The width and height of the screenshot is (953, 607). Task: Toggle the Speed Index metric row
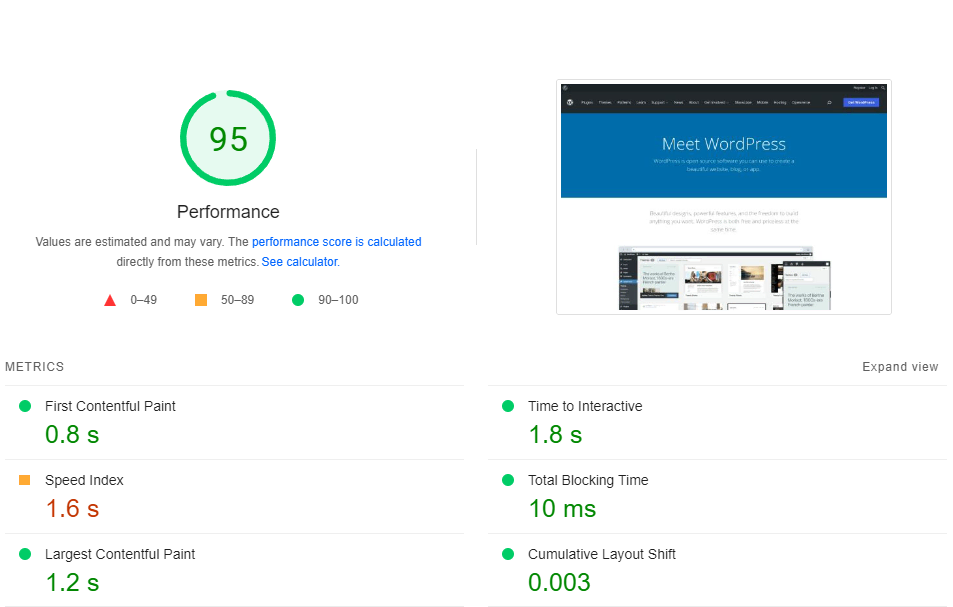coord(84,480)
